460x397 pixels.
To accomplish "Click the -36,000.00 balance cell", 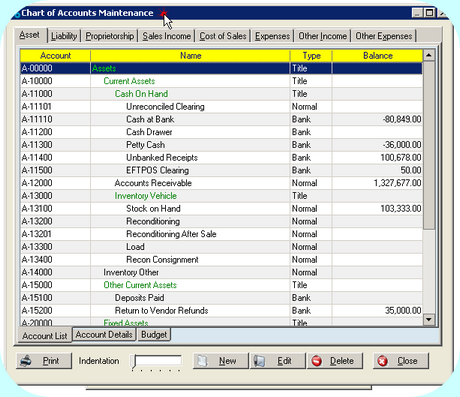I will click(402, 145).
